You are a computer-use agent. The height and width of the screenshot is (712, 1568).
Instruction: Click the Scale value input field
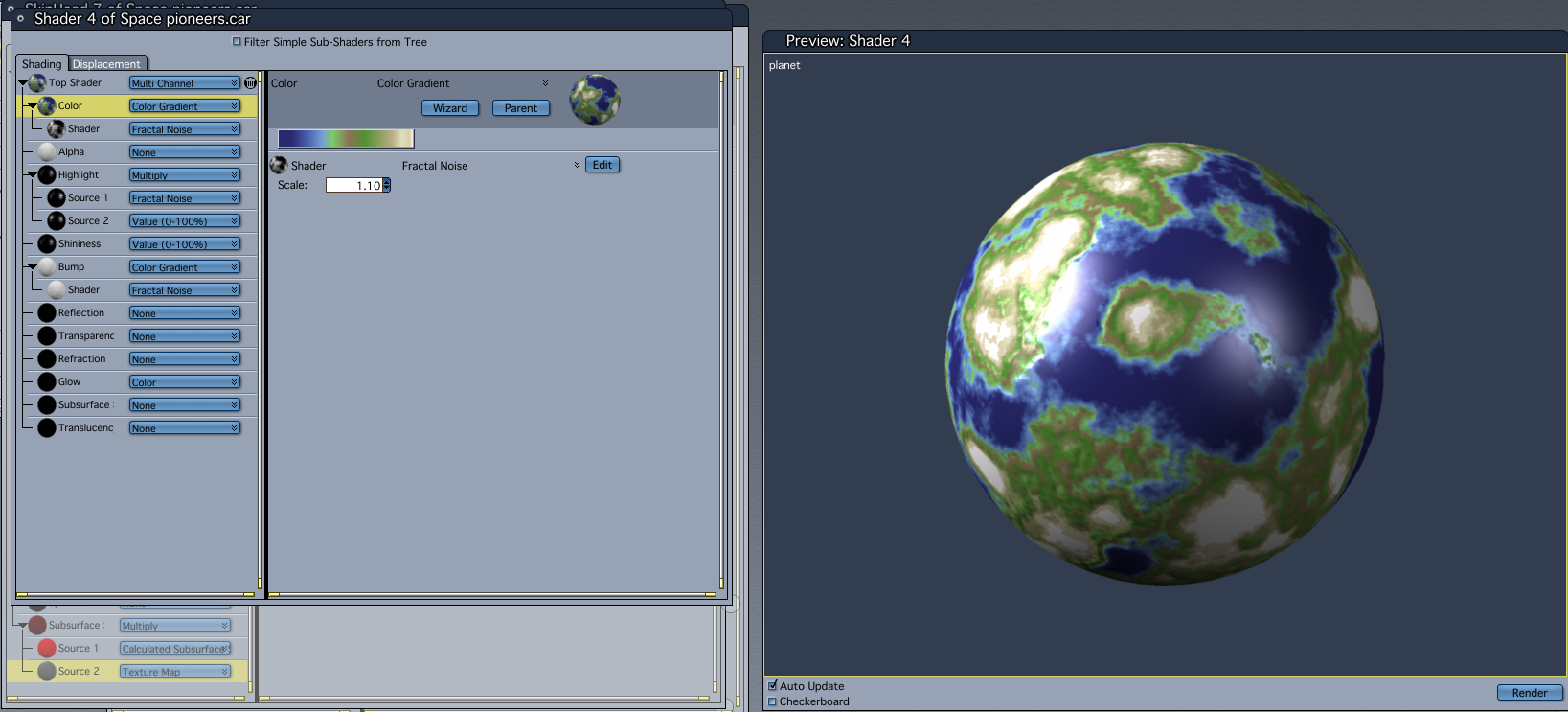click(354, 185)
